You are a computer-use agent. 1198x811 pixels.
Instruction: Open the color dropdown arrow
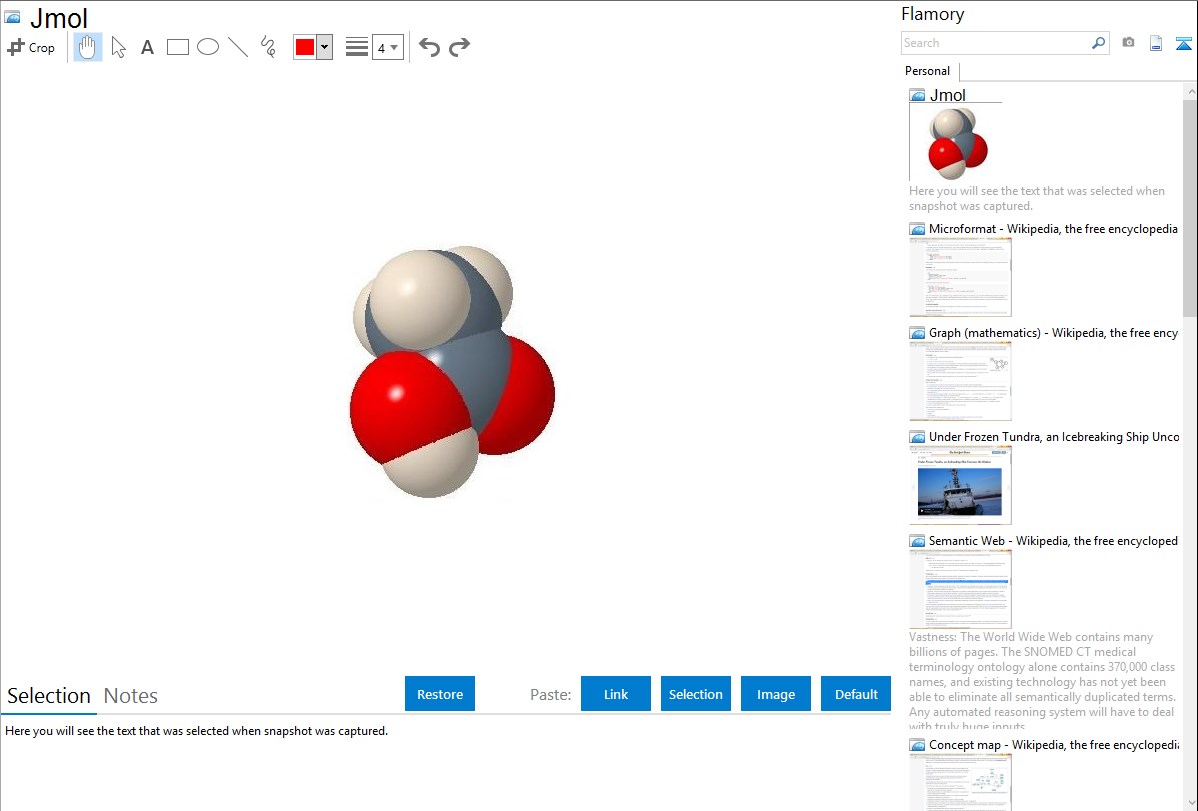pyautogui.click(x=324, y=47)
